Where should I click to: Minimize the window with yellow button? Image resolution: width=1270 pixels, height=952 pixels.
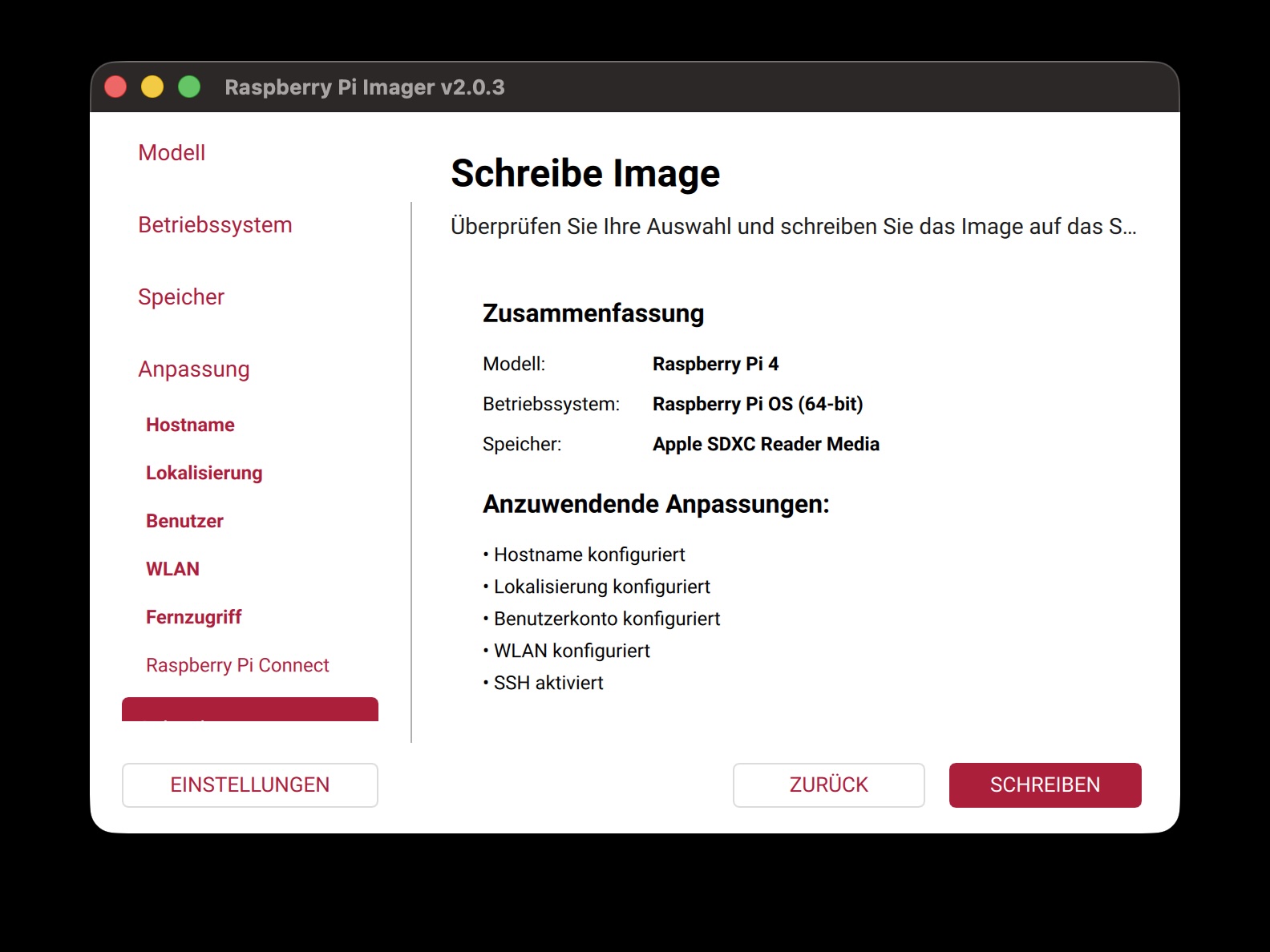pos(152,87)
